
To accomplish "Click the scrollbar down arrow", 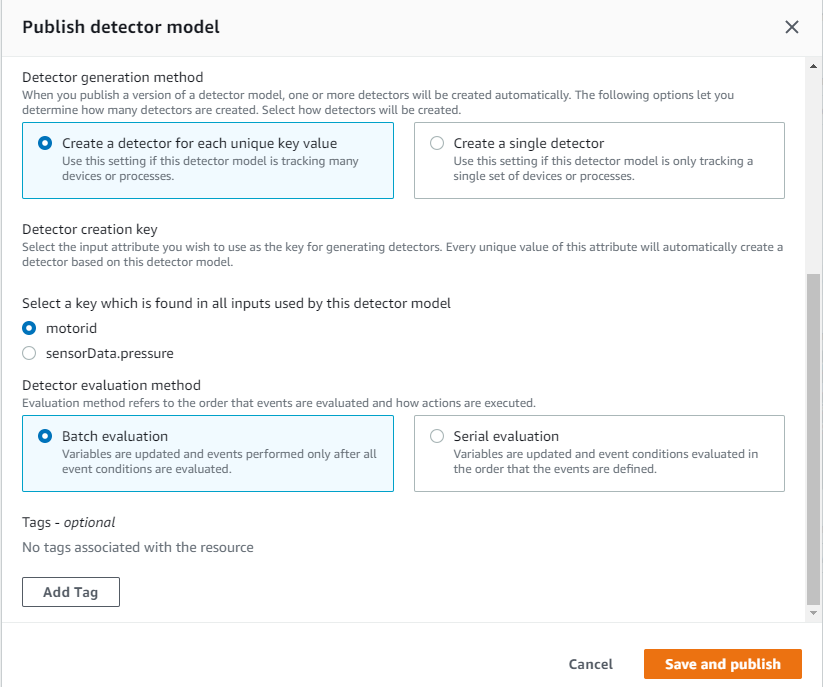I will (x=814, y=612).
